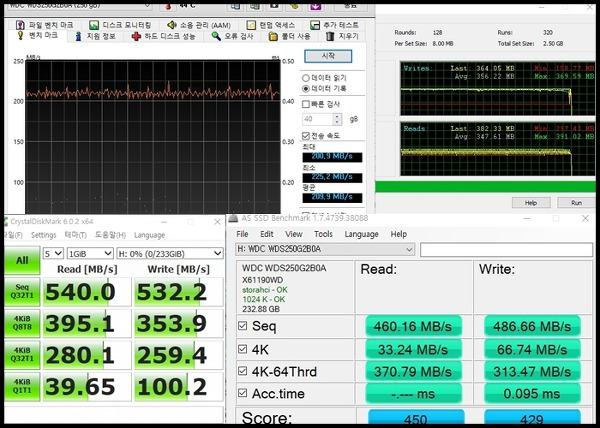Run the 4KiB Q1T1 test

[x=22, y=386]
